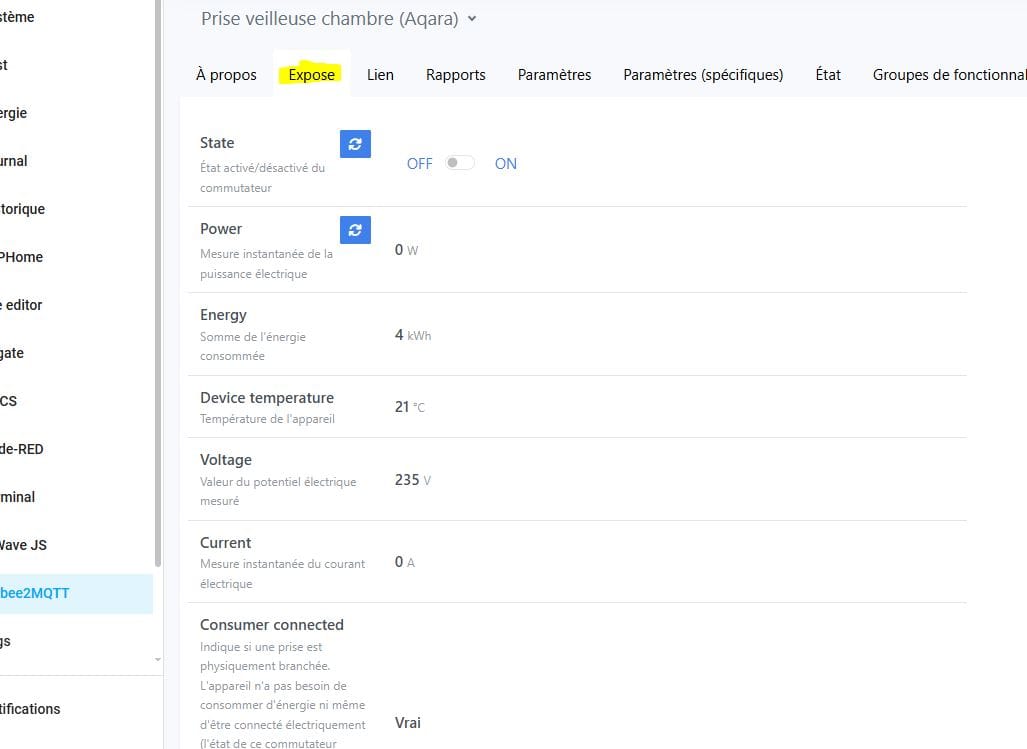1027x749 pixels.
Task: Click the OFF label for State
Action: tap(419, 164)
